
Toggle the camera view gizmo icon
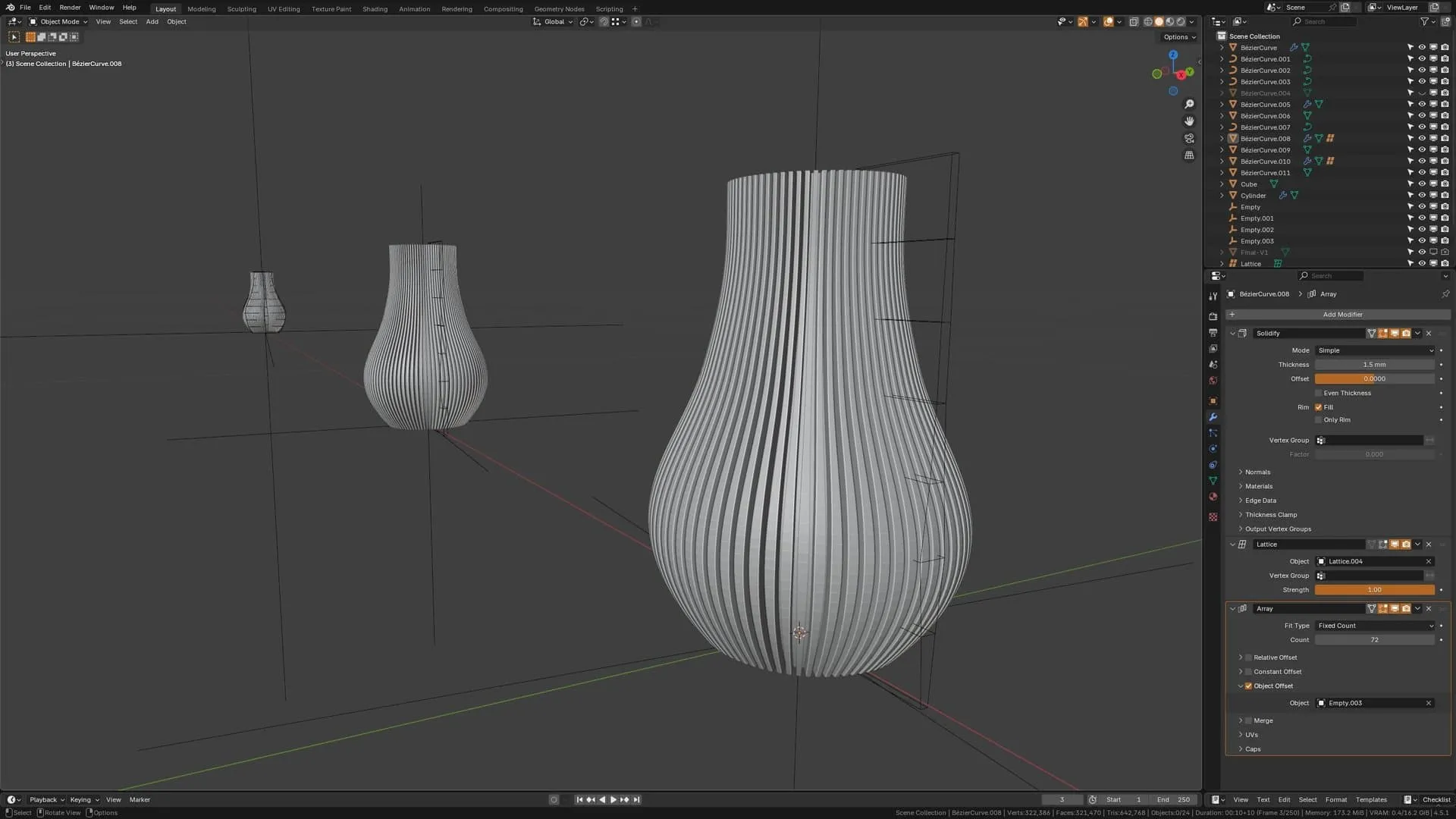1189,139
